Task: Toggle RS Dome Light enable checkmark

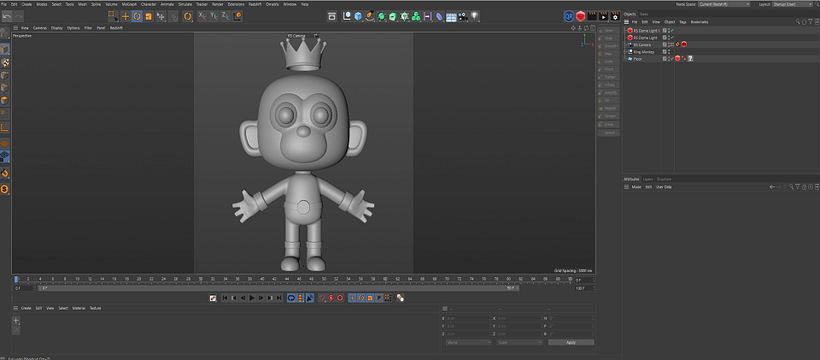Action: coord(671,38)
